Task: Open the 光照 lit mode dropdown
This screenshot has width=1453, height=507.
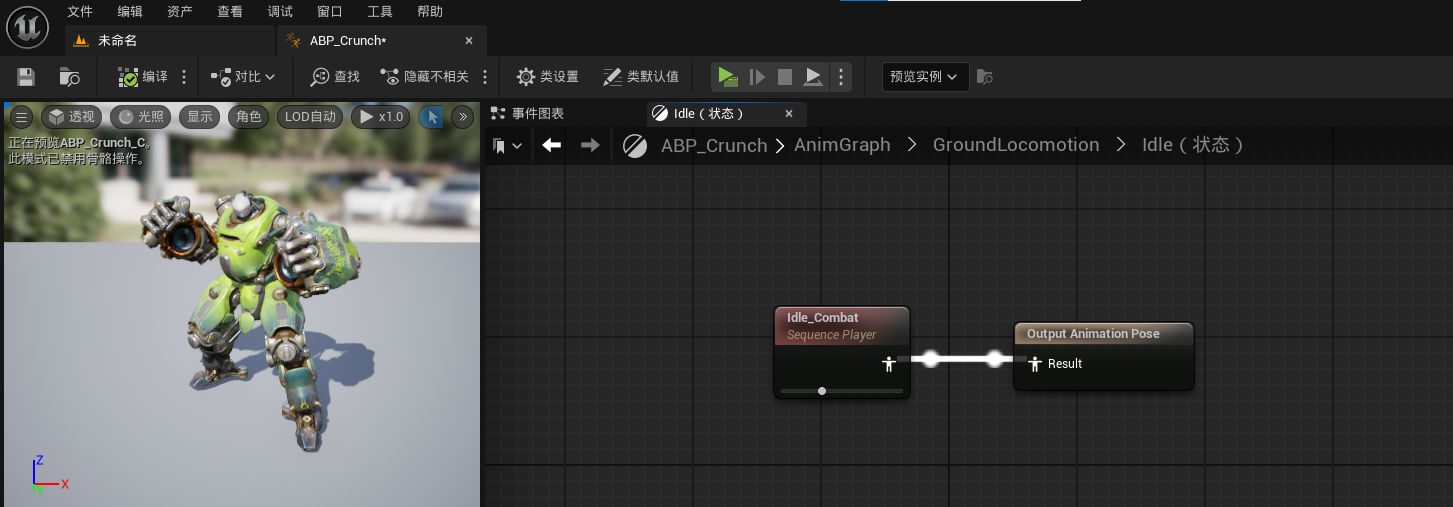Action: (x=141, y=117)
